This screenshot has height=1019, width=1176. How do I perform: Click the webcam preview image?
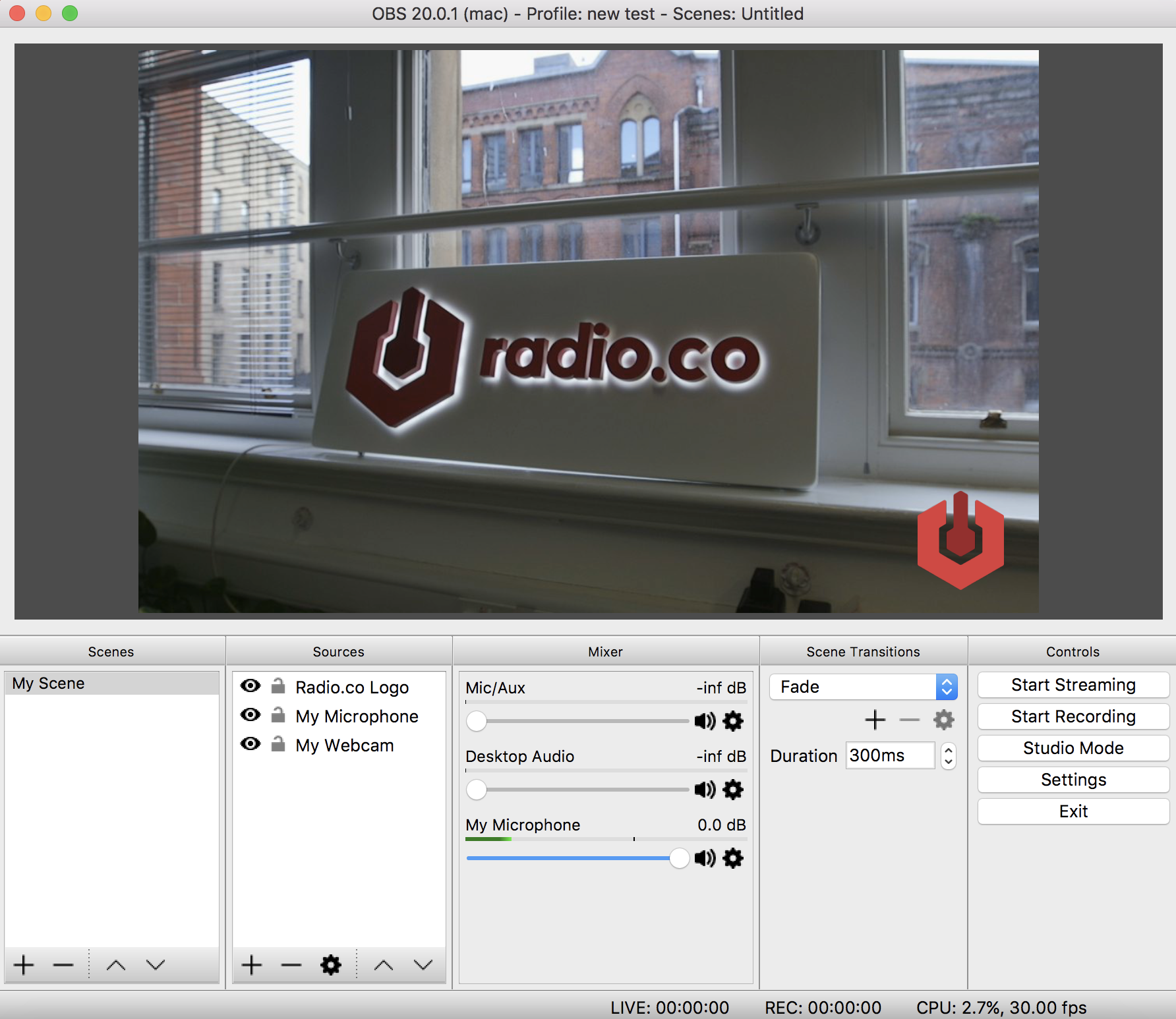[588, 332]
